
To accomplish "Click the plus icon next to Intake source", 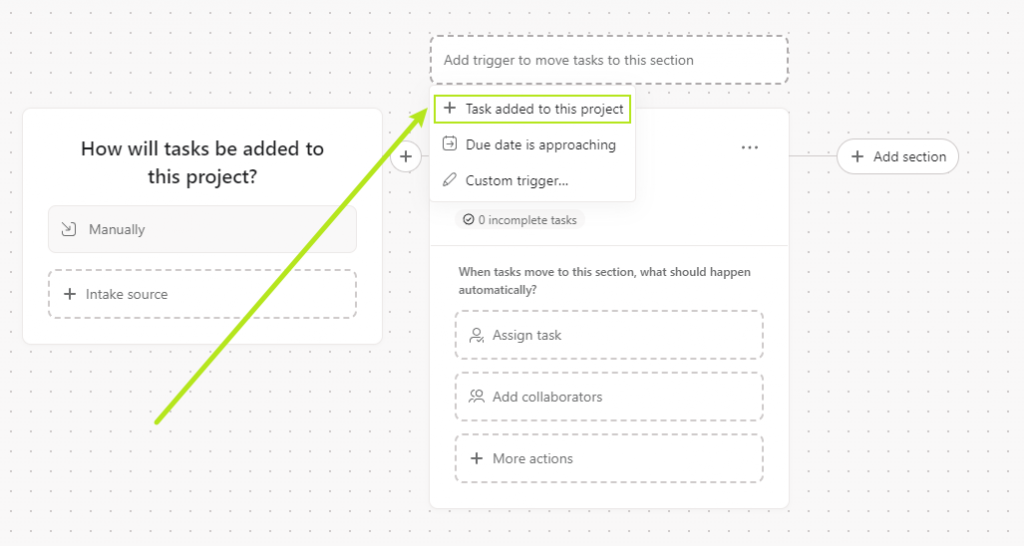I will click(x=69, y=294).
